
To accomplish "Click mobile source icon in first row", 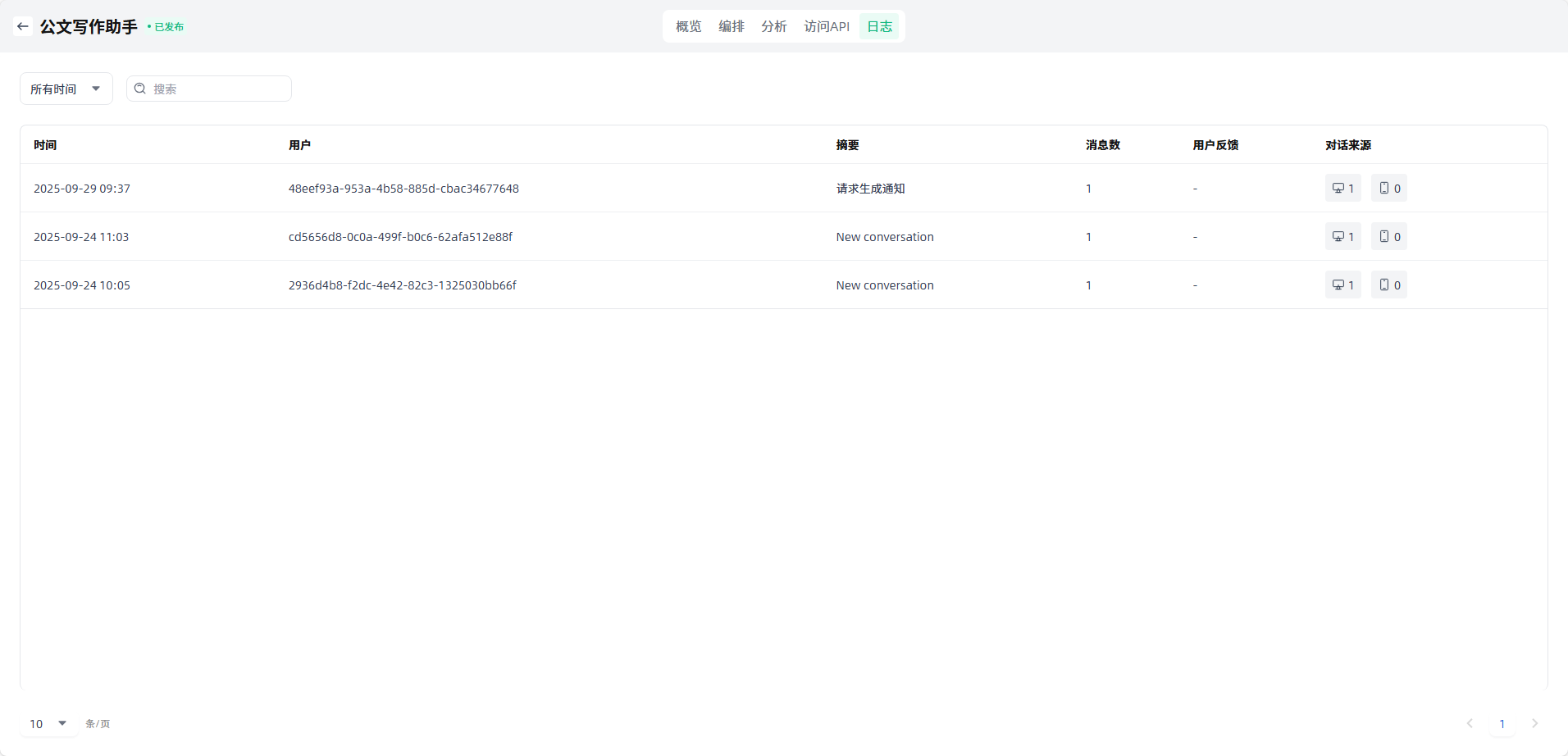I will 1384,189.
